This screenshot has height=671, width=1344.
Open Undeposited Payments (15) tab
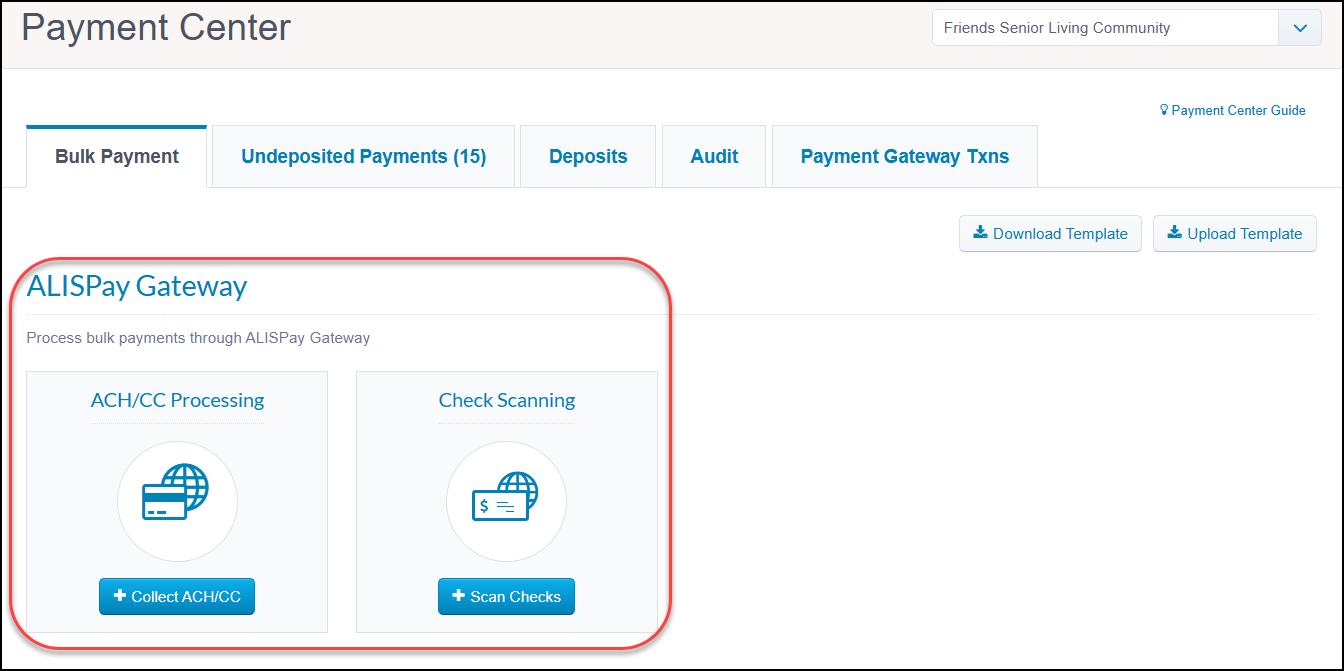tap(364, 157)
